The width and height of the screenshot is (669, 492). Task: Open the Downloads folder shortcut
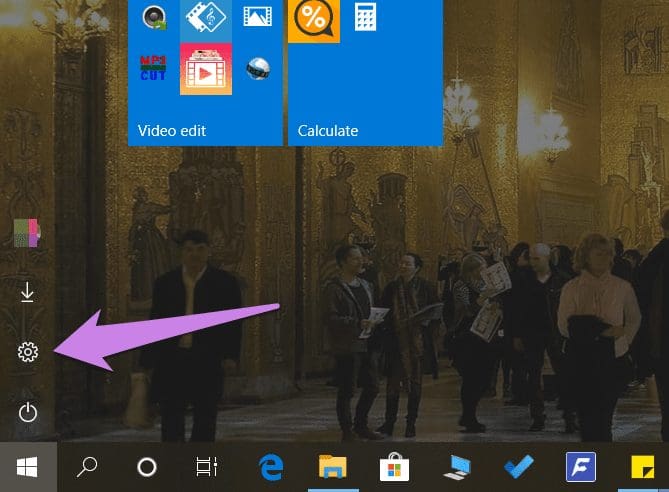tap(27, 292)
